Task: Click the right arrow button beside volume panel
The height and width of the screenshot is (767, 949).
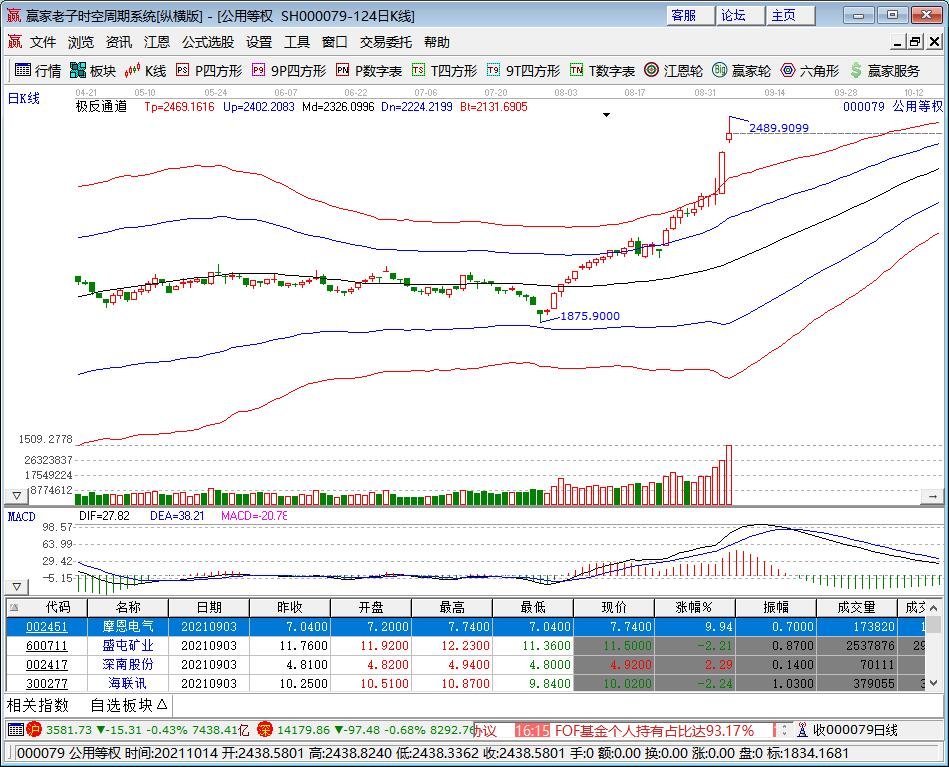Action: coord(932,496)
